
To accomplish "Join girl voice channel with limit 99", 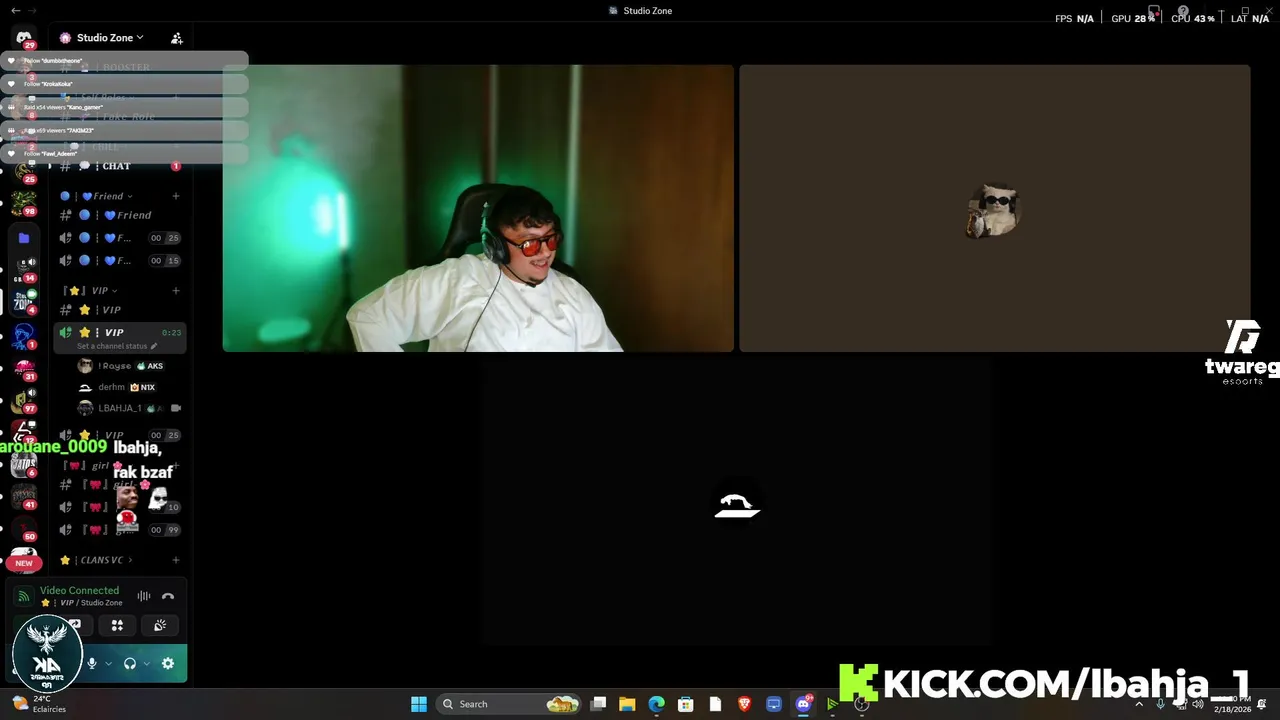I will coord(120,530).
